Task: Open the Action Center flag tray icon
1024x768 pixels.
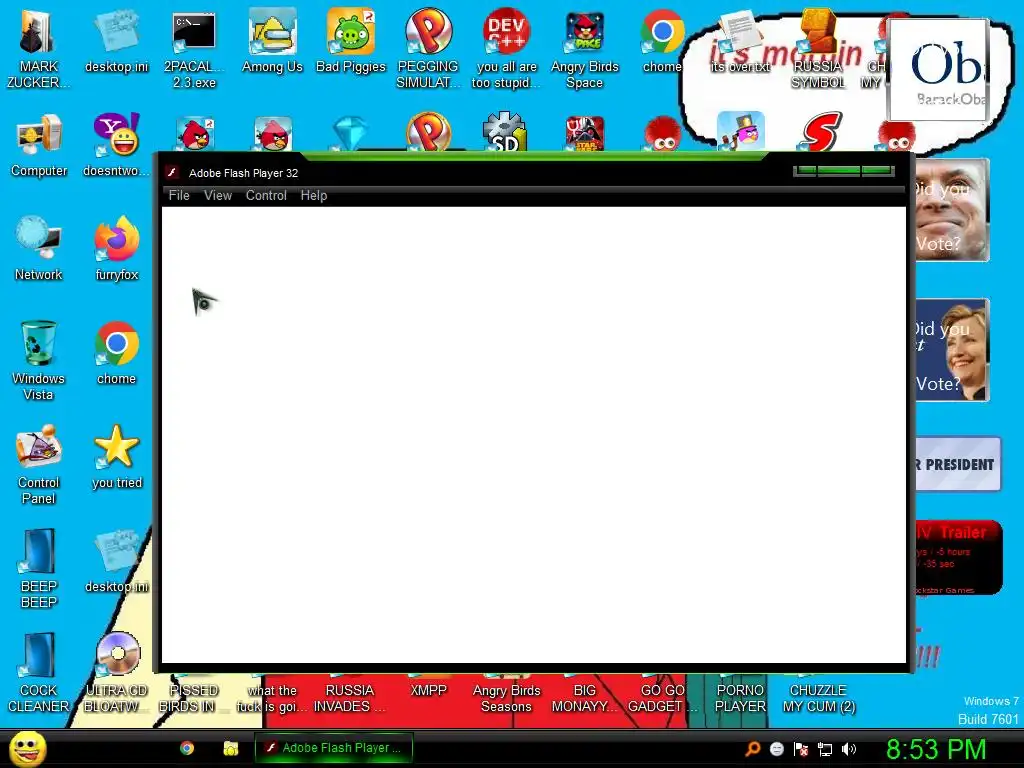Action: [x=801, y=749]
